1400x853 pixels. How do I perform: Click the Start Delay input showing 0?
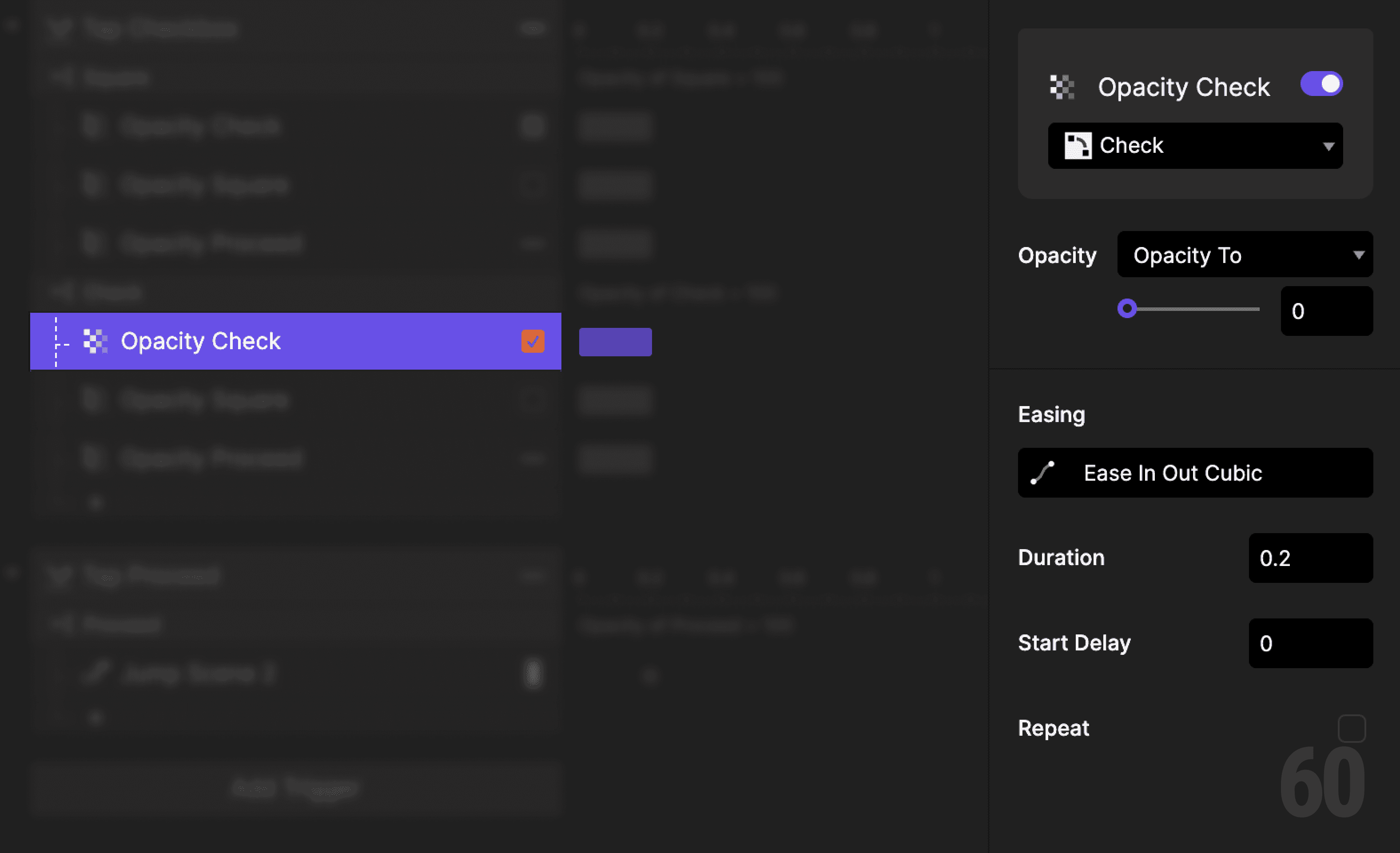coord(1310,643)
